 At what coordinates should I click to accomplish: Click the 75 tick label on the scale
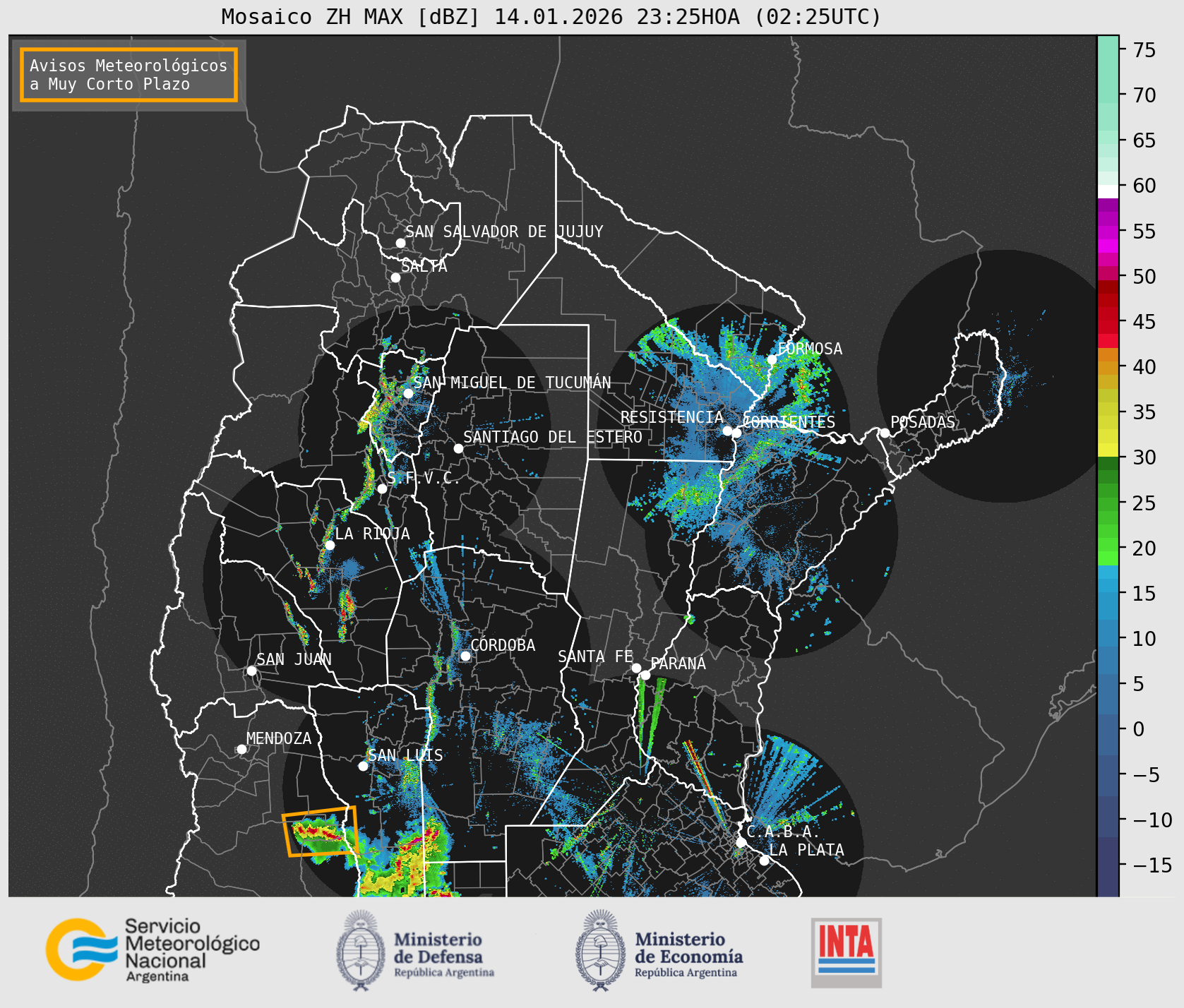click(1144, 50)
